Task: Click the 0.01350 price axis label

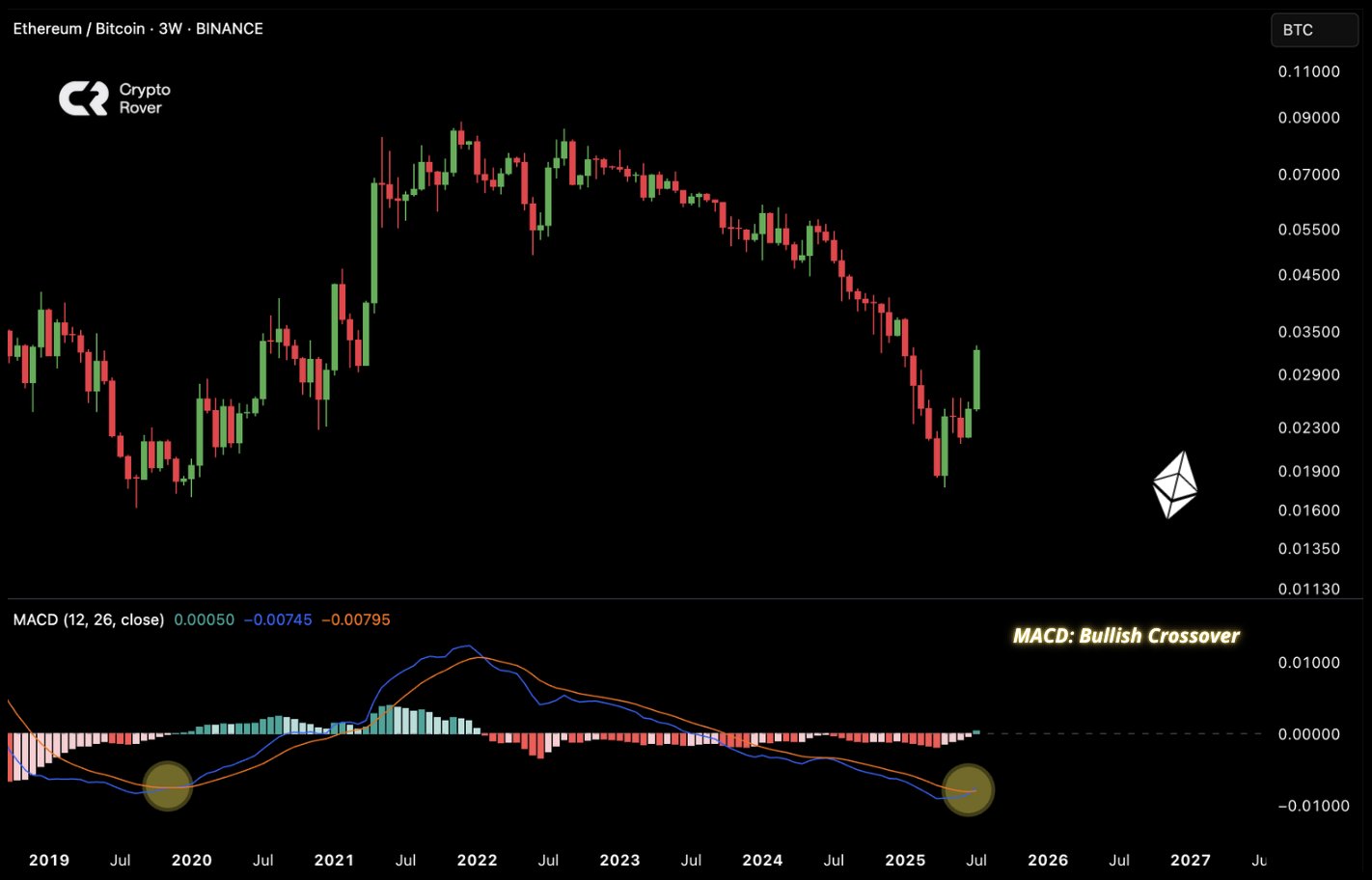Action: pyautogui.click(x=1309, y=549)
